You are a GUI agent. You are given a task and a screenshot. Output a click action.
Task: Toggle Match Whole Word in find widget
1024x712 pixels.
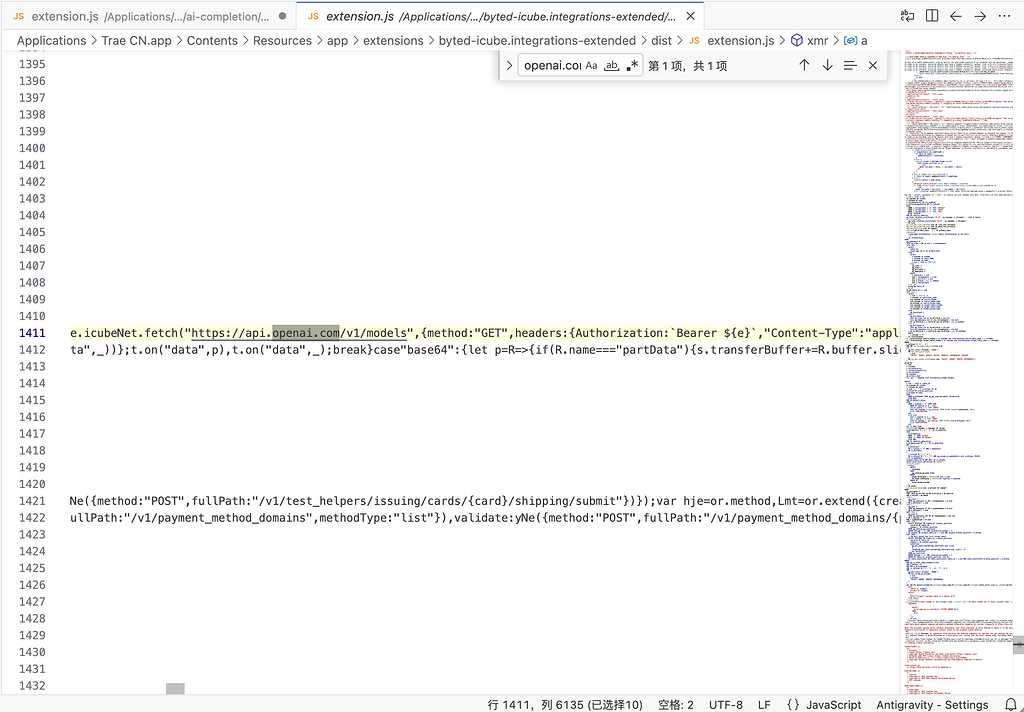pyautogui.click(x=611, y=65)
